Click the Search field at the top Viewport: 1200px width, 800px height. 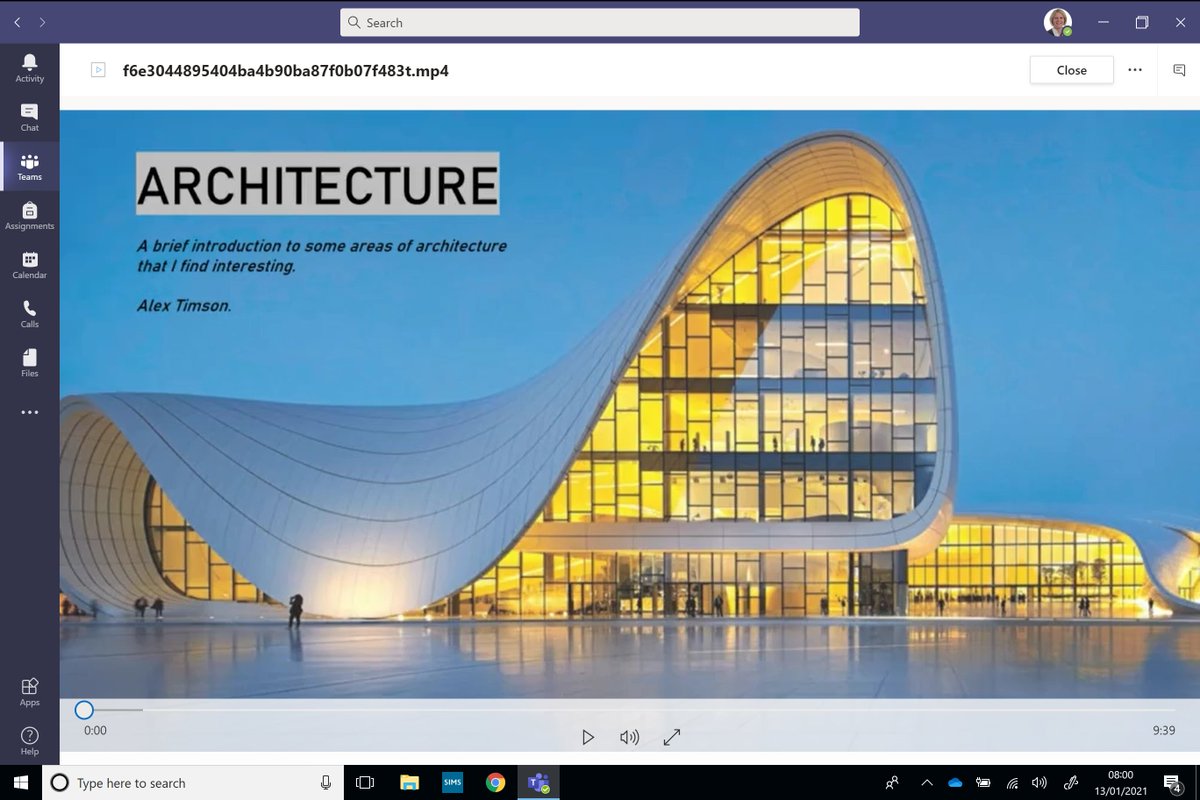(x=600, y=22)
